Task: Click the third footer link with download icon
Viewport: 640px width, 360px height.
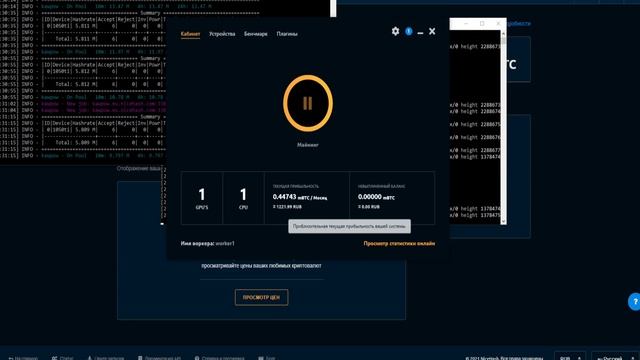Action: pos(106,358)
